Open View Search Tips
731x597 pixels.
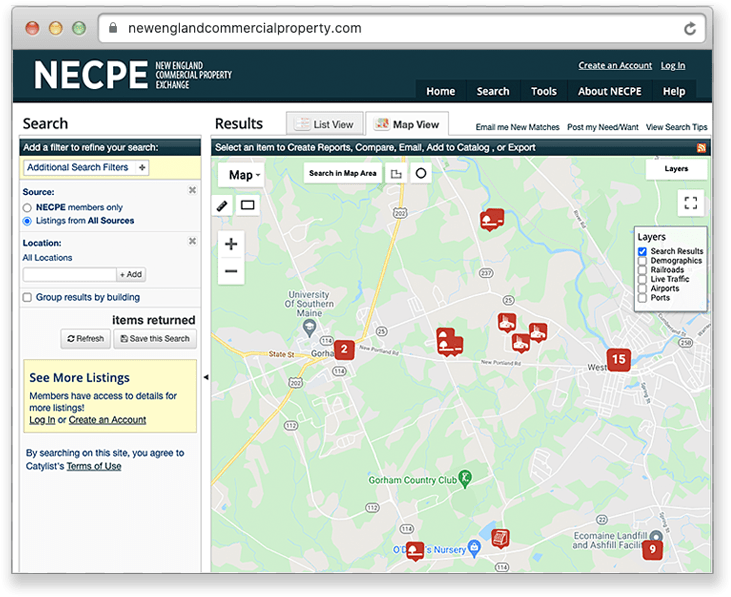point(676,127)
